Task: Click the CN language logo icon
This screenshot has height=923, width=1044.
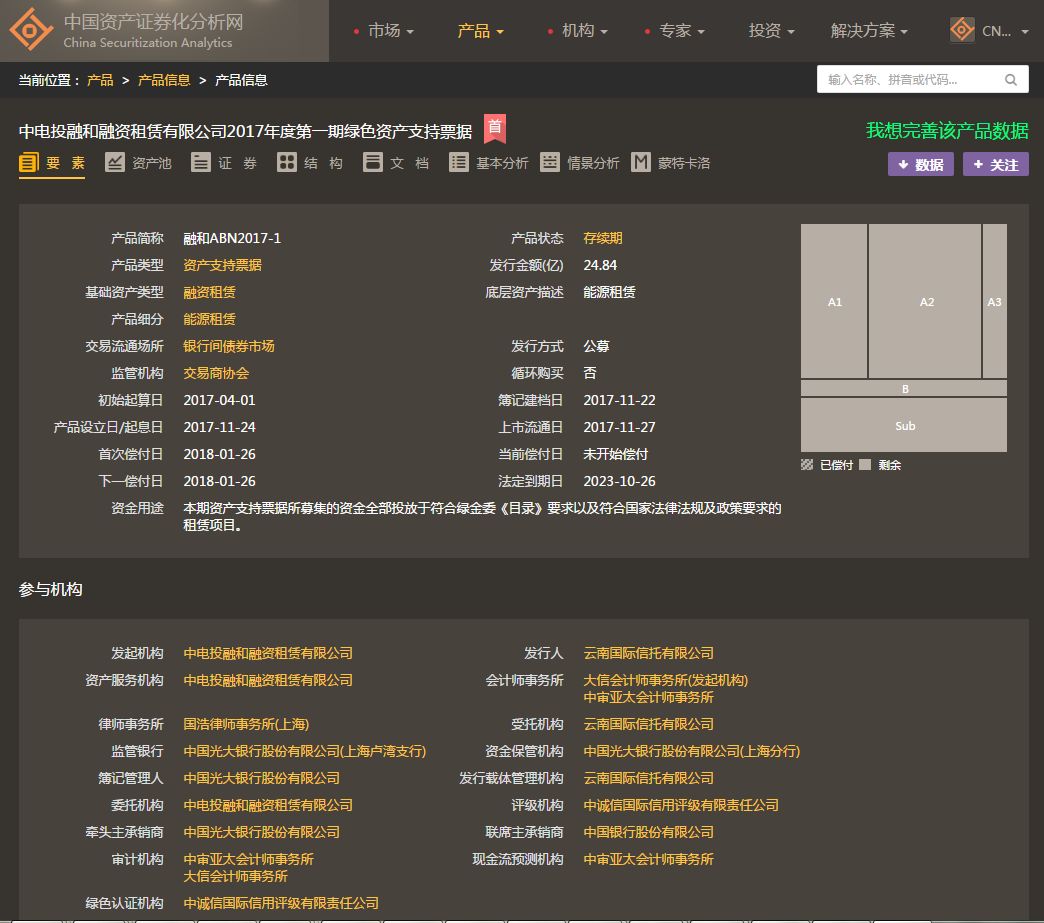Action: pyautogui.click(x=962, y=30)
